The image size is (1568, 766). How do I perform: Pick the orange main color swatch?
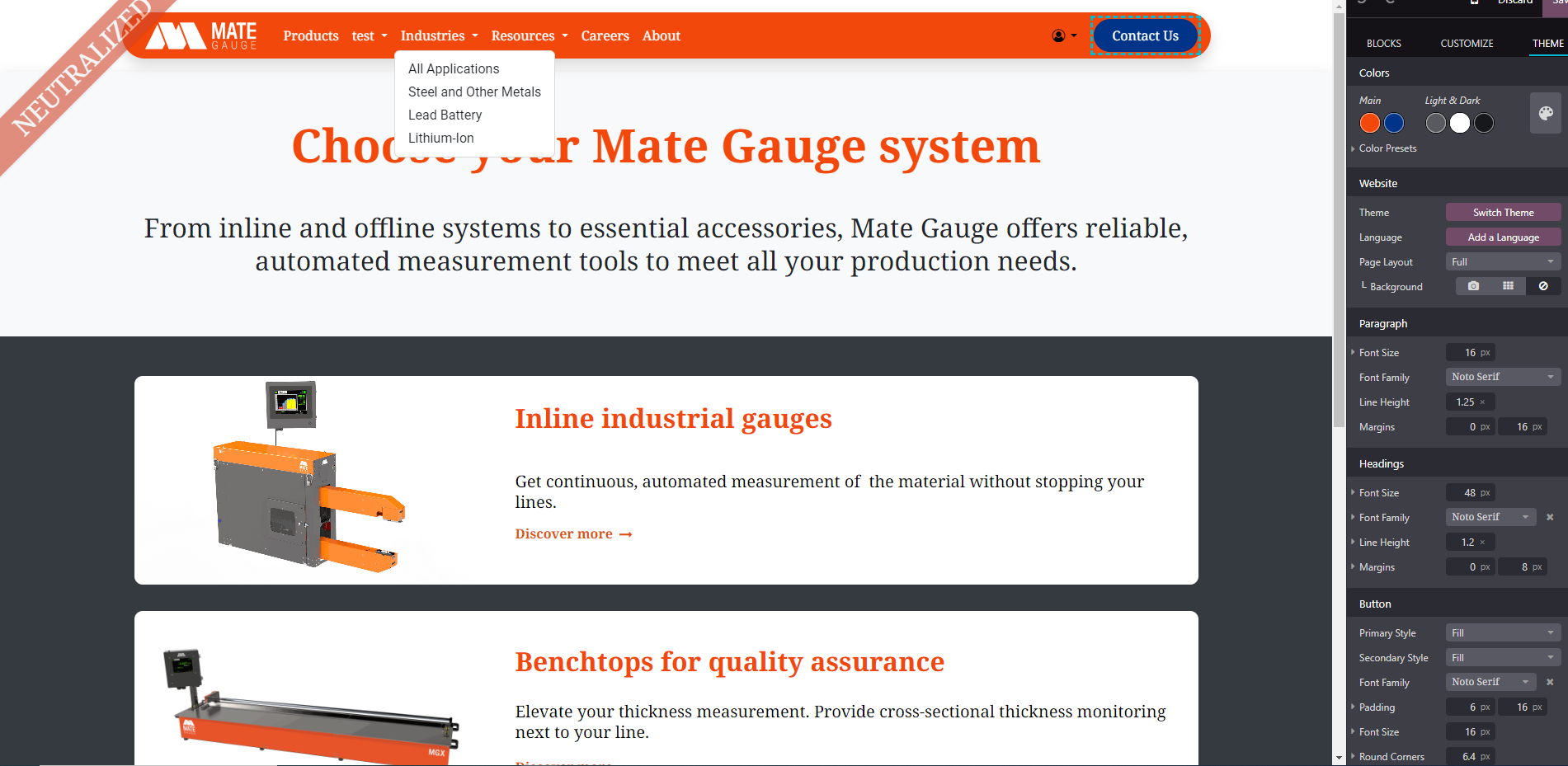[x=1369, y=123]
